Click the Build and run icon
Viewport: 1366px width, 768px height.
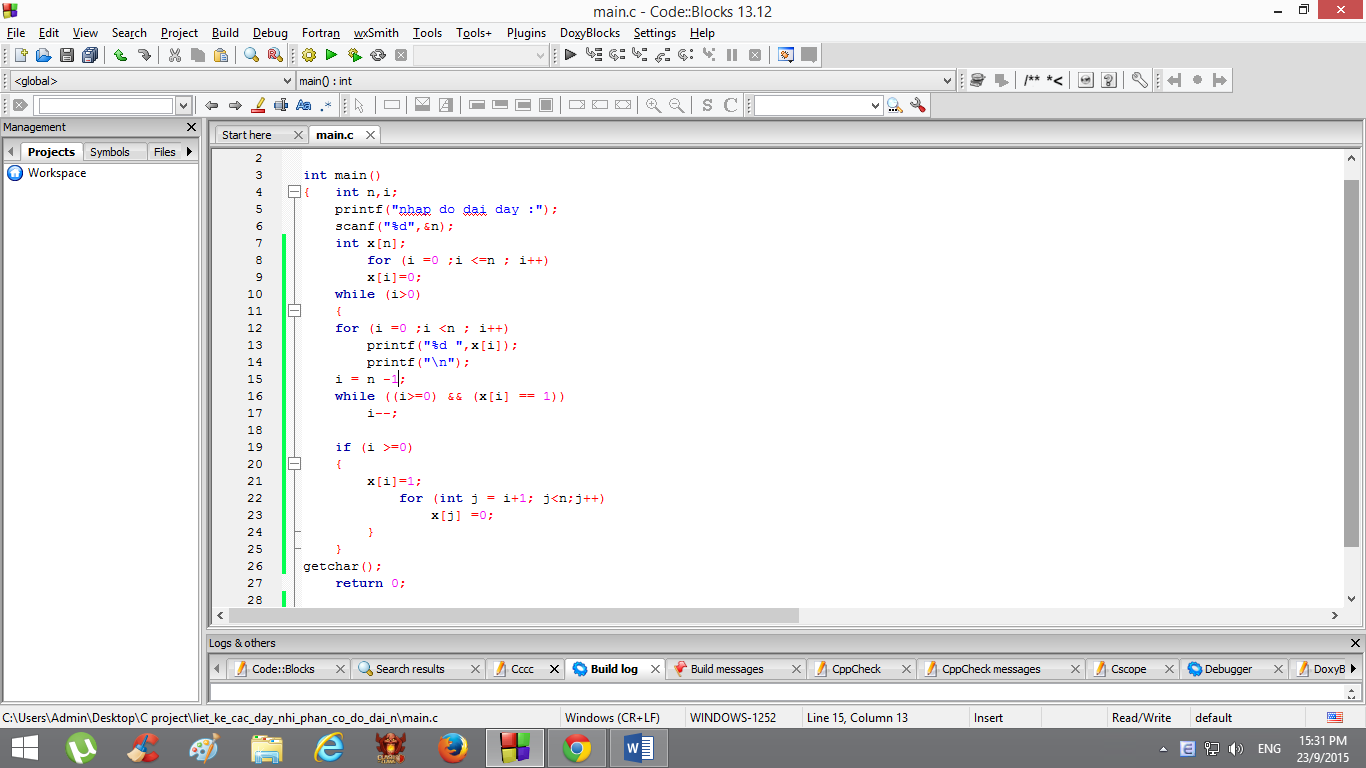point(354,55)
